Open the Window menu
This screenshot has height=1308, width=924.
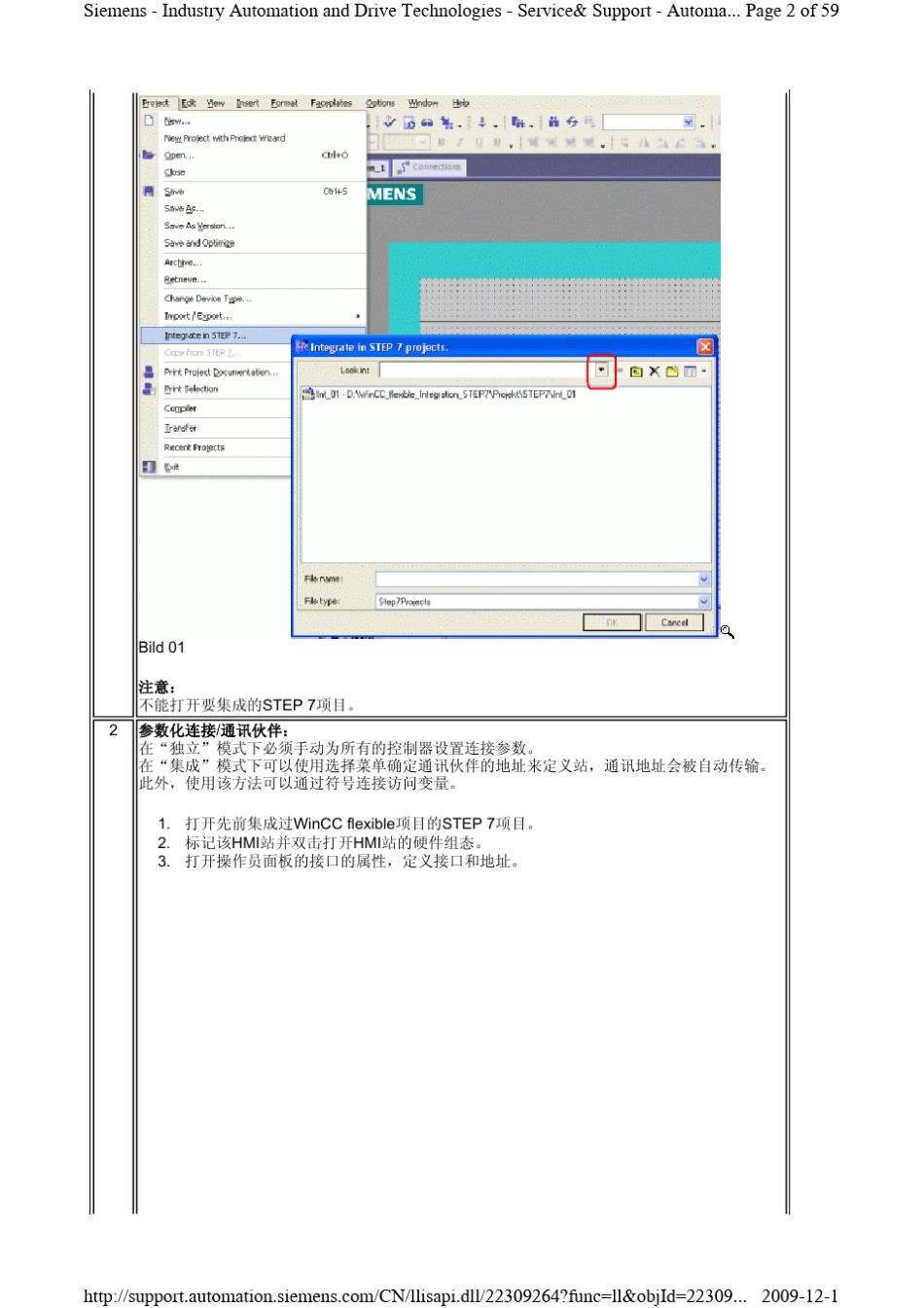(x=423, y=103)
